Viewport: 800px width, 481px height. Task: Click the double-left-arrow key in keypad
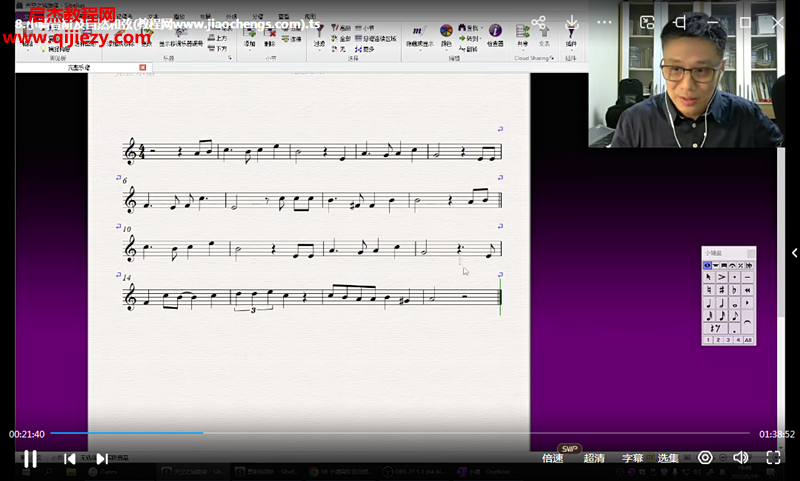747,290
